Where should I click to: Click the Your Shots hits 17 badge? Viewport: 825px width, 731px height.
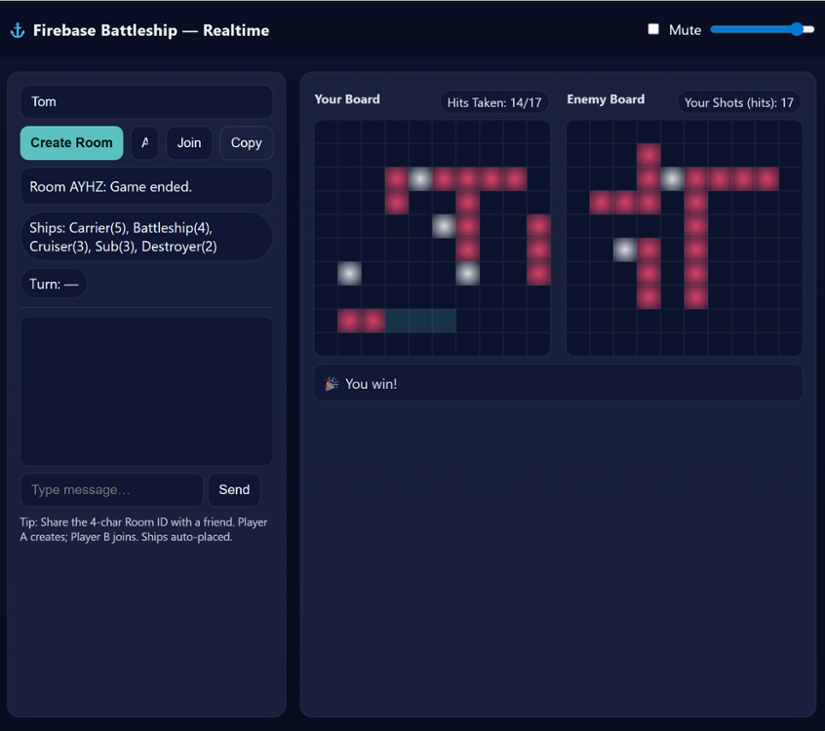click(x=739, y=102)
